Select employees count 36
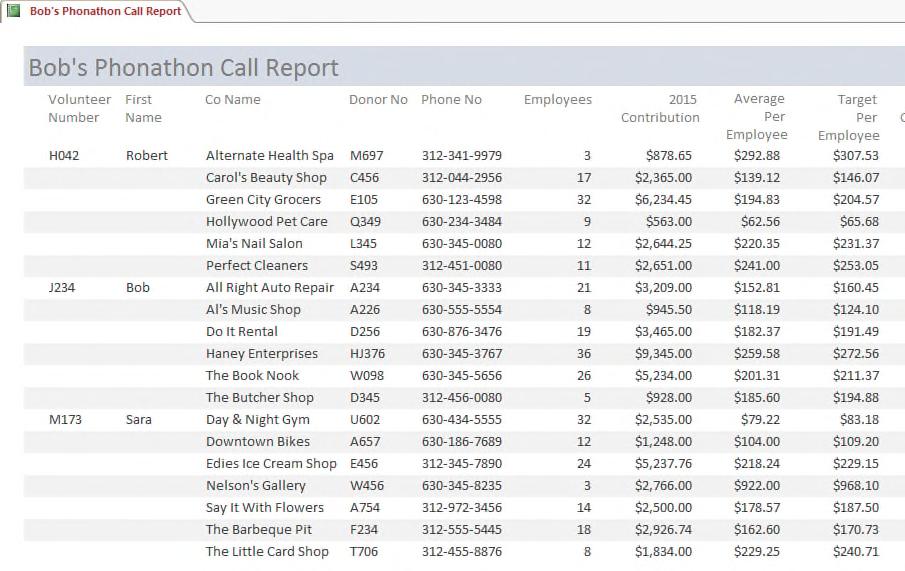 click(584, 353)
